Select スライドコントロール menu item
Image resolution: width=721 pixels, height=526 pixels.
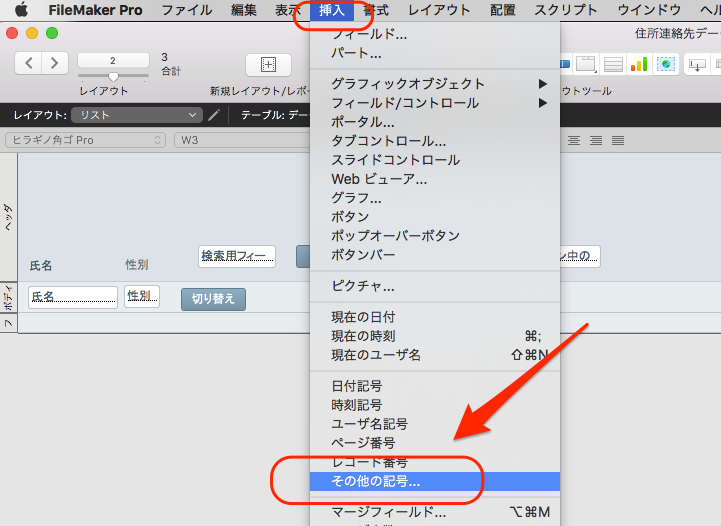point(435,160)
